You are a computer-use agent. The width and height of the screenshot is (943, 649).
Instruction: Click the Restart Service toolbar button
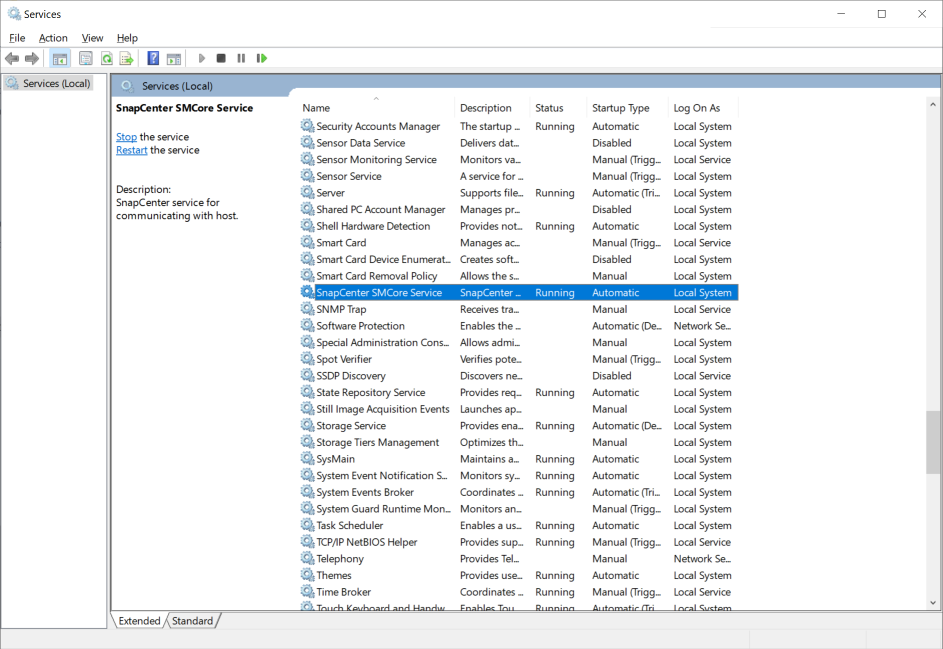point(262,59)
